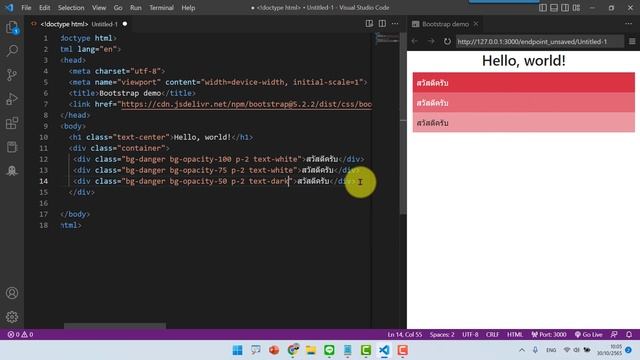Click the feedback icon in status bar

[614, 334]
